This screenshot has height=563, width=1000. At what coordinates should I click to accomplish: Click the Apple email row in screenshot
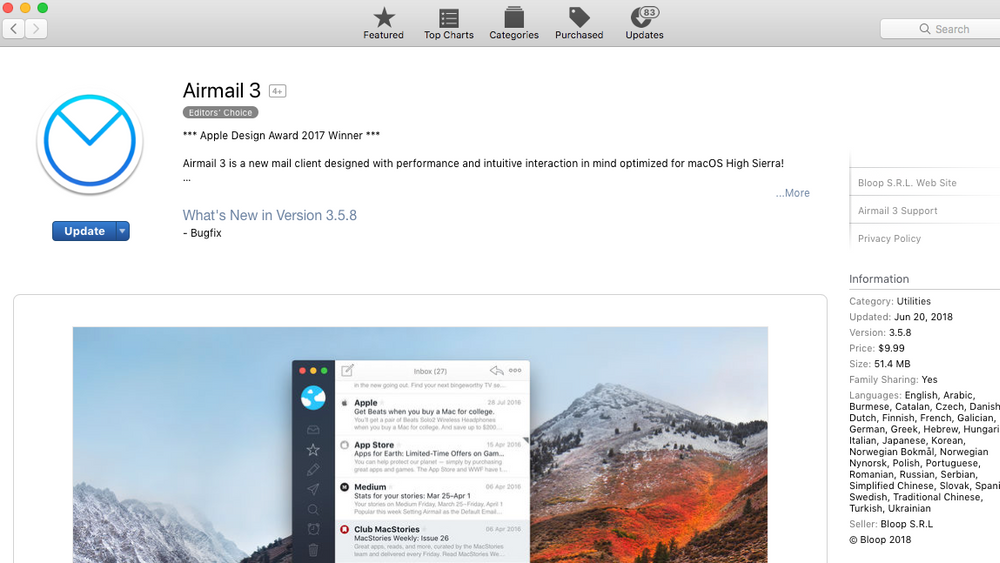click(432, 415)
